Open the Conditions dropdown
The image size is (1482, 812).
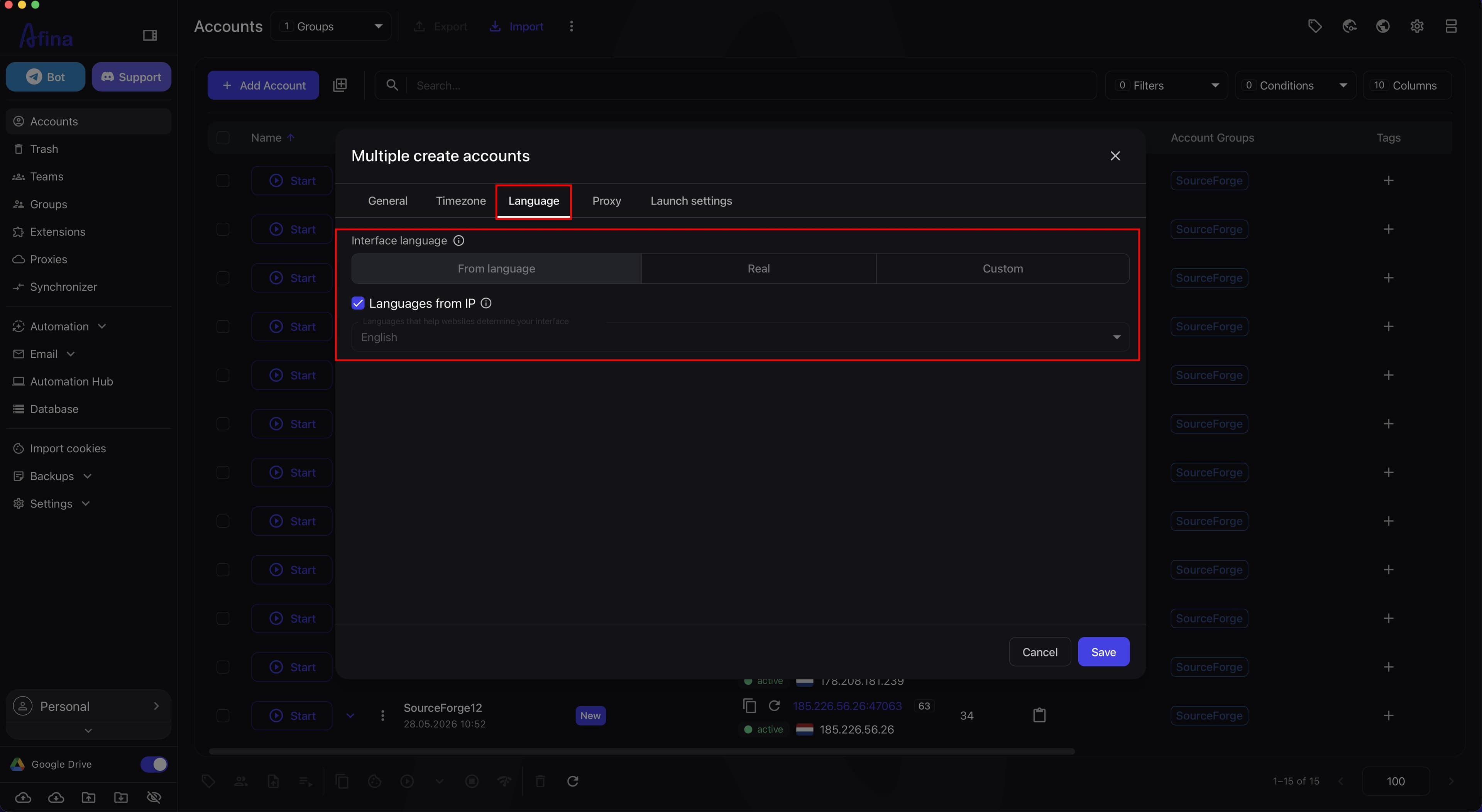tap(1295, 85)
